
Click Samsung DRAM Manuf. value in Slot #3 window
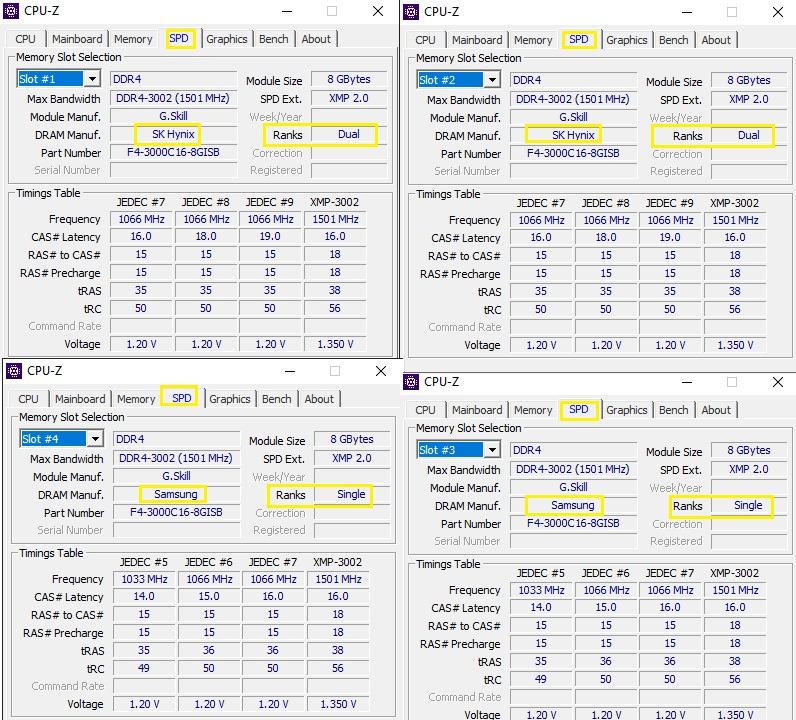573,506
